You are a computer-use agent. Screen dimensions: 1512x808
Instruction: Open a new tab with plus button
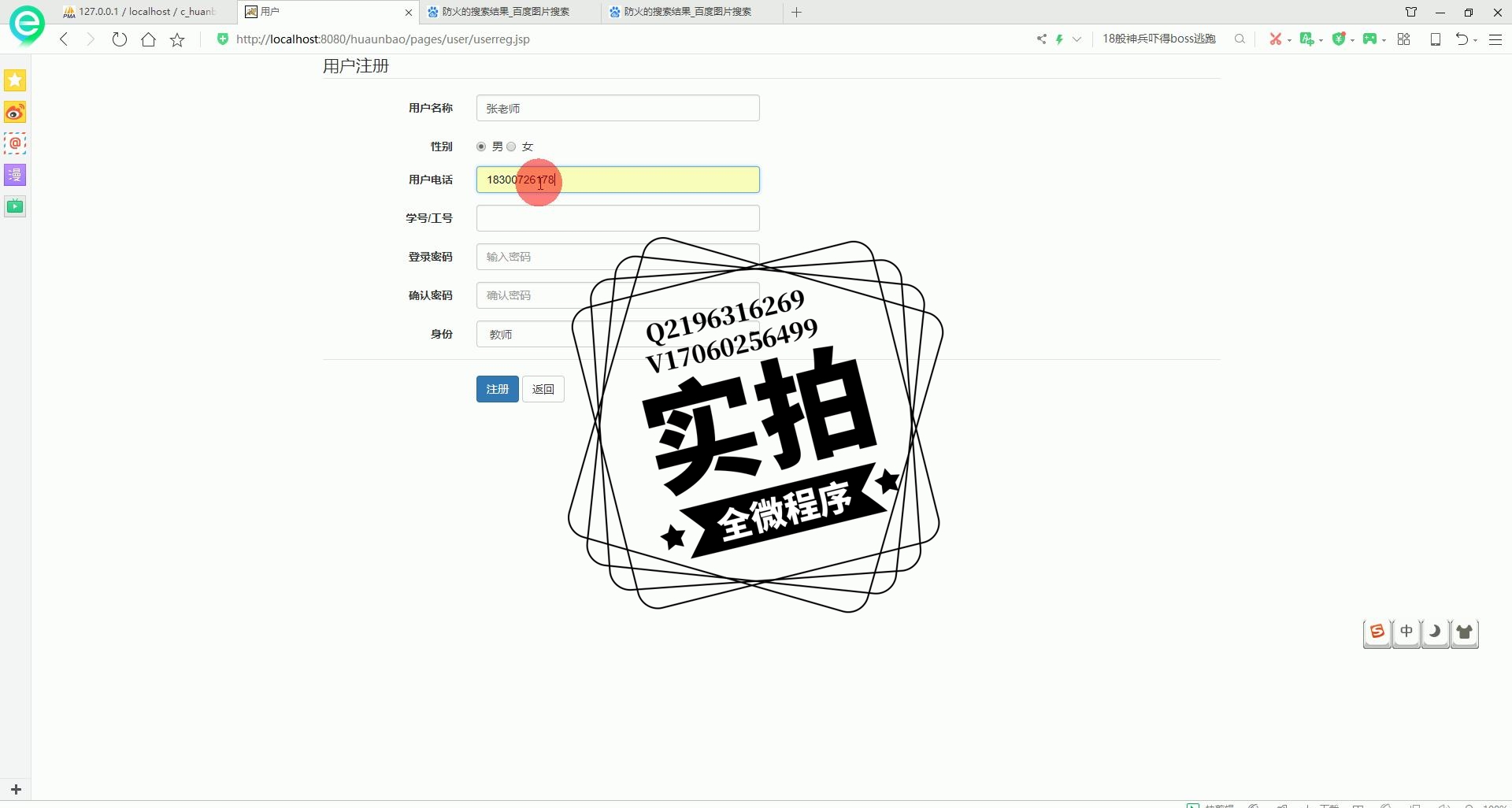[796, 12]
